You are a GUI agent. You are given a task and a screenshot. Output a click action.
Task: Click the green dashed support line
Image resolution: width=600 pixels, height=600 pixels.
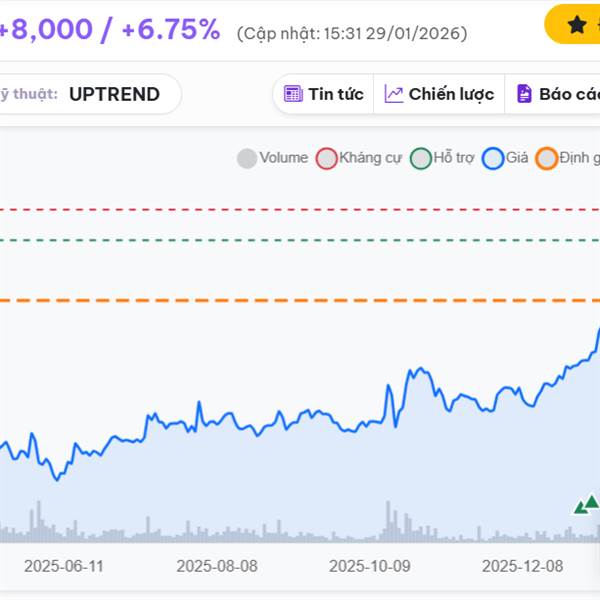tap(300, 240)
